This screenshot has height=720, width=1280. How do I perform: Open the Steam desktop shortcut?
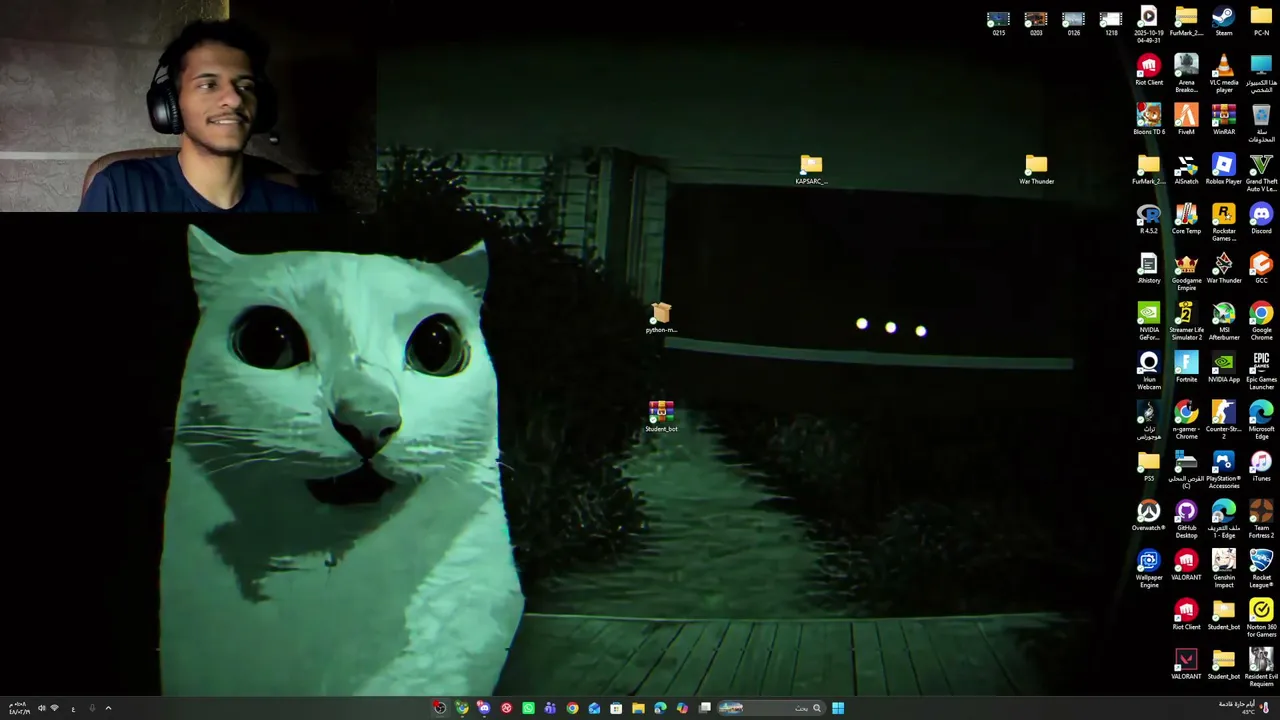(1223, 22)
